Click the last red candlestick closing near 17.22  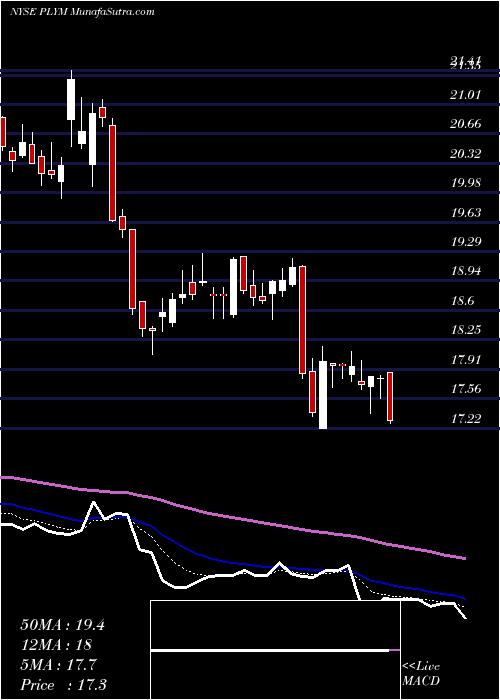coord(390,397)
